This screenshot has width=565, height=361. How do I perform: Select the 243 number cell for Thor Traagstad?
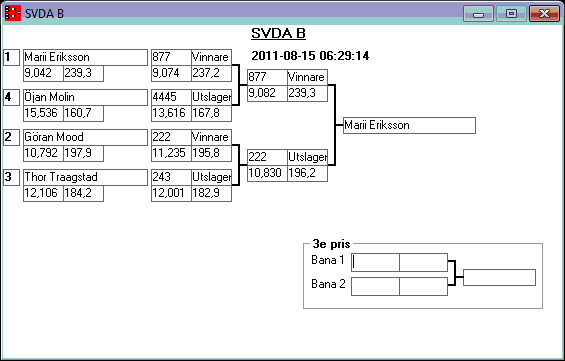171,177
